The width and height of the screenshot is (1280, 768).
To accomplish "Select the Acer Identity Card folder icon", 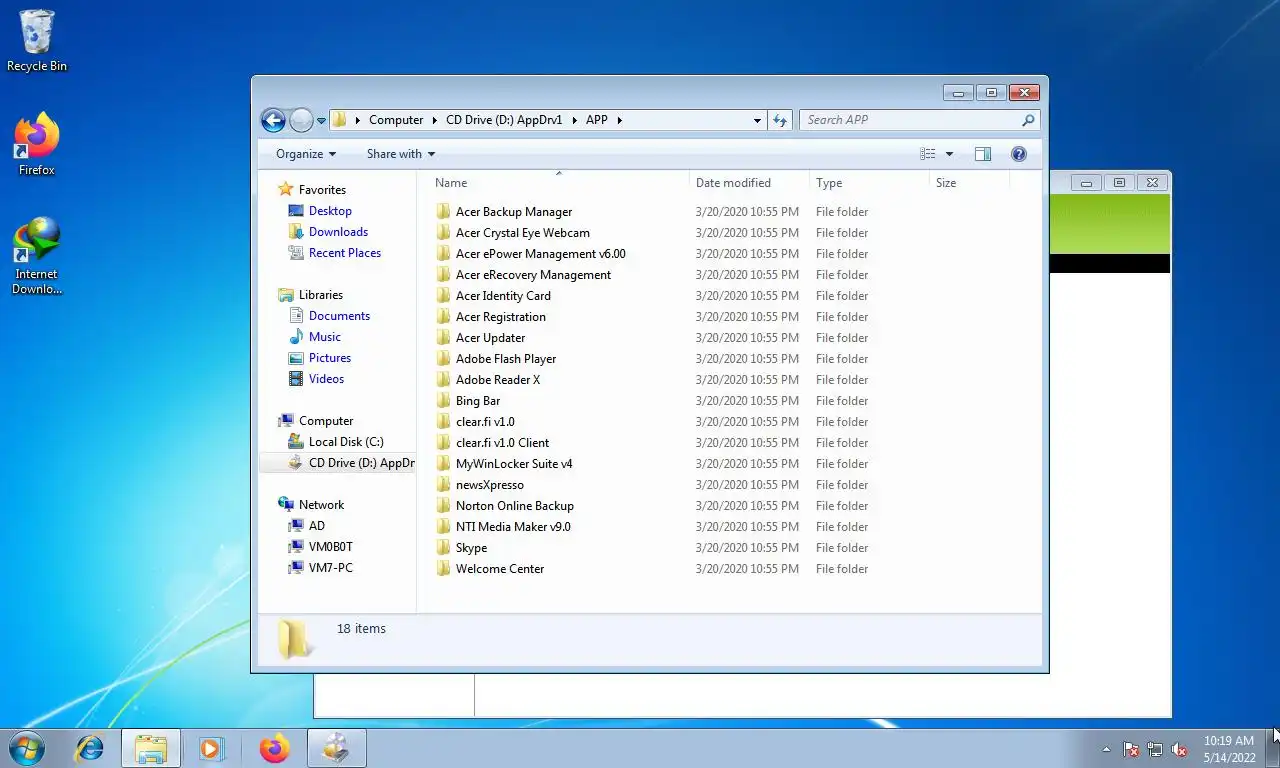I will pyautogui.click(x=444, y=296).
